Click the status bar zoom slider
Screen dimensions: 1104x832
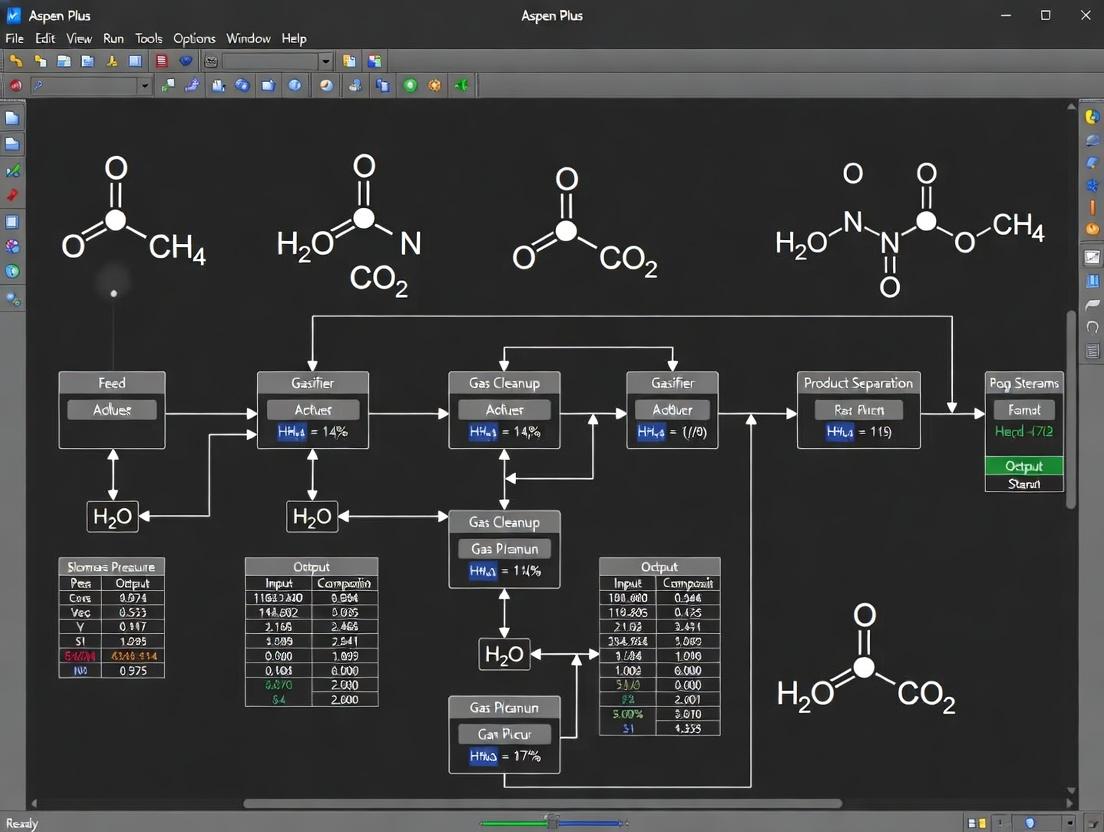[553, 822]
